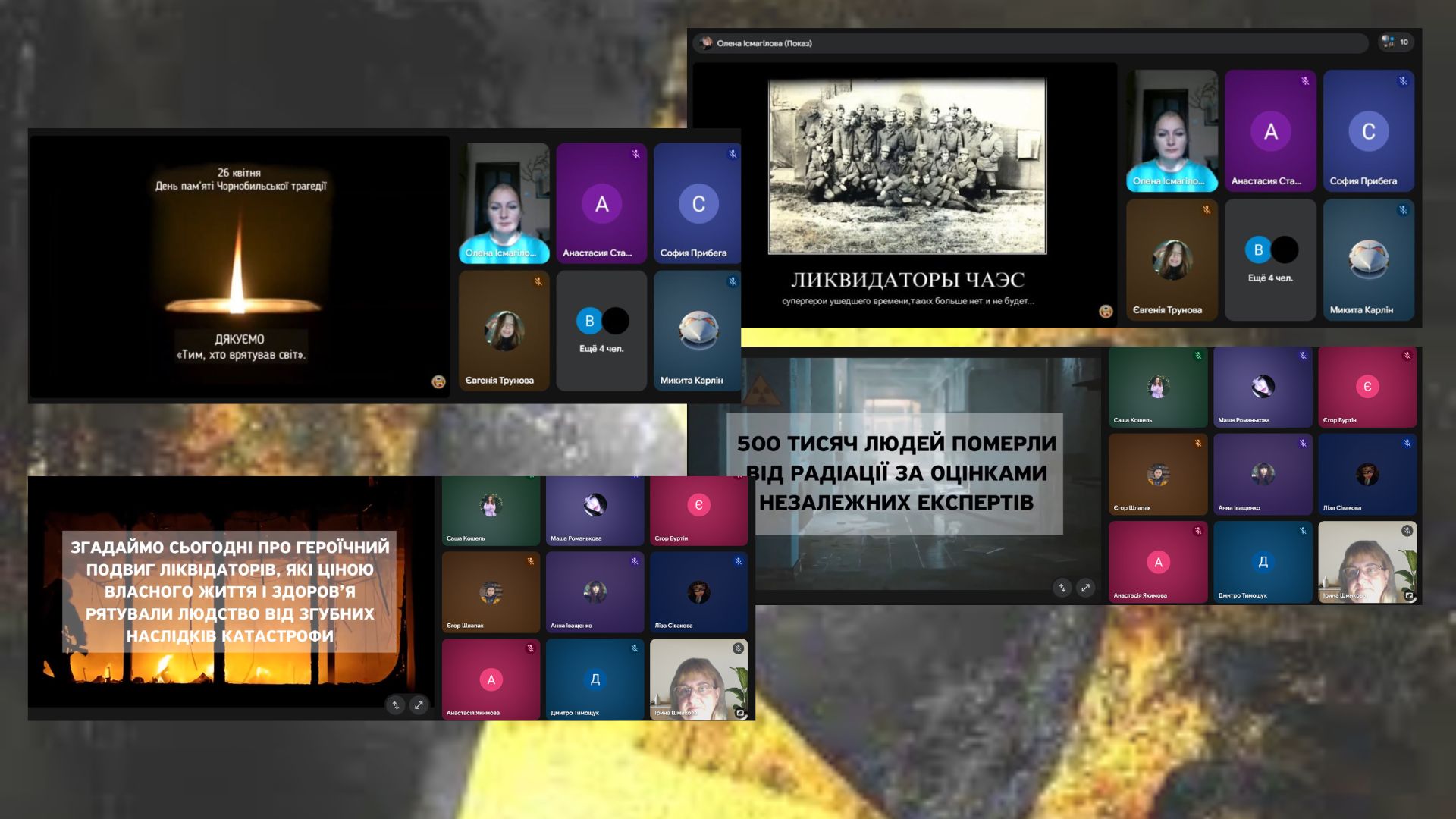The width and height of the screenshot is (1456, 819).
Task: Click swap arrows icon on Згадаймо fire slide
Action: coord(395,705)
